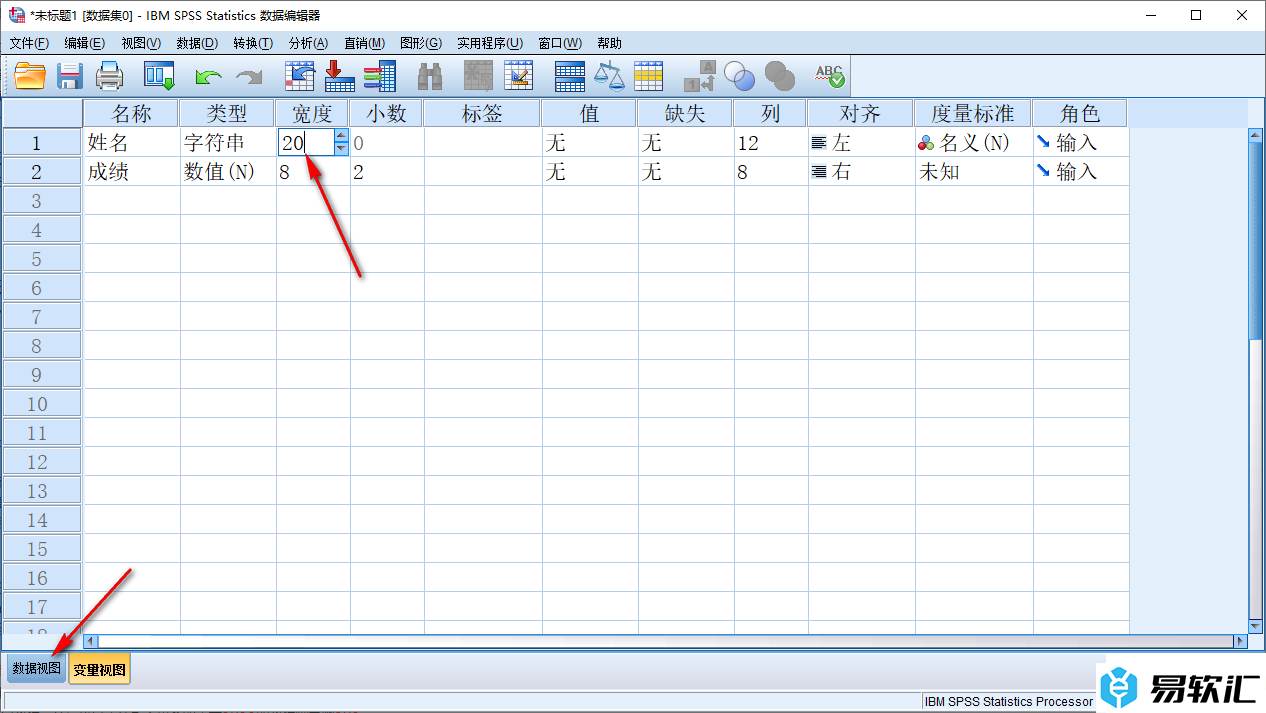1266x713 pixels.
Task: Open the 文件(F) menu
Action: tap(29, 43)
